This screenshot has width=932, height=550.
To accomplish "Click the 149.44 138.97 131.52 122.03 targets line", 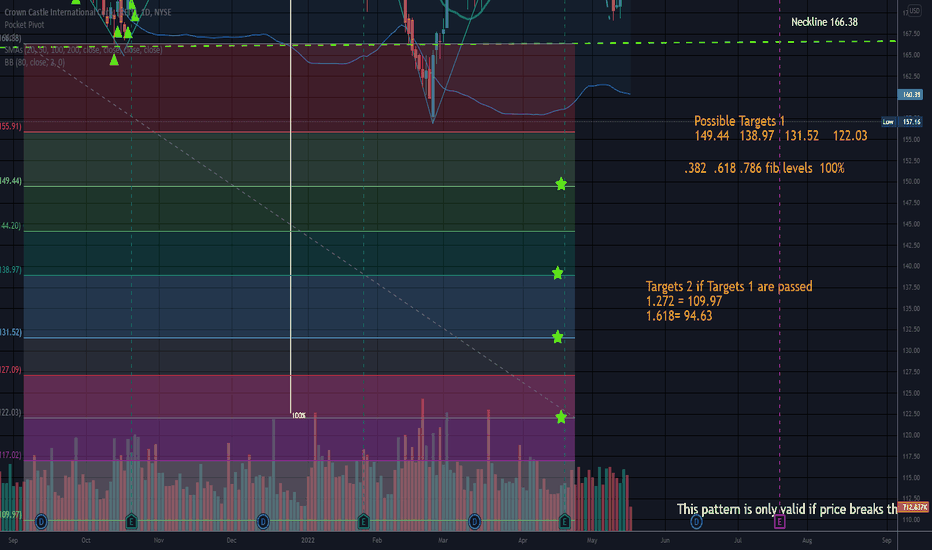I will point(780,136).
